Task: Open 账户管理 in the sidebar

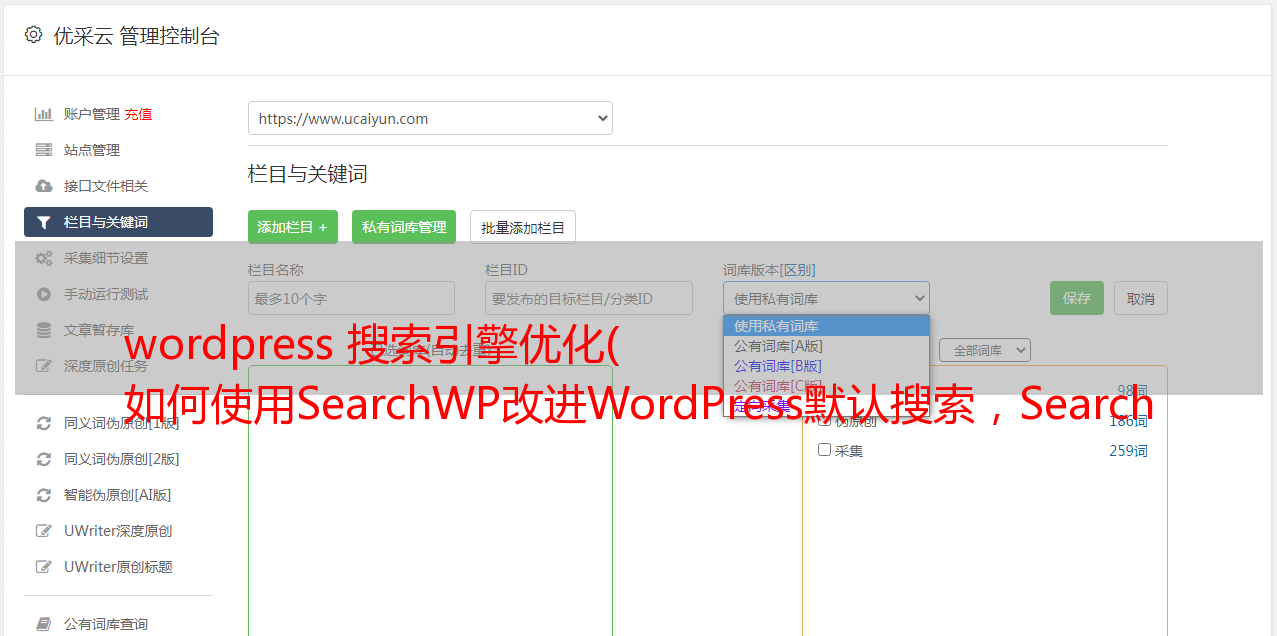Action: (x=92, y=114)
